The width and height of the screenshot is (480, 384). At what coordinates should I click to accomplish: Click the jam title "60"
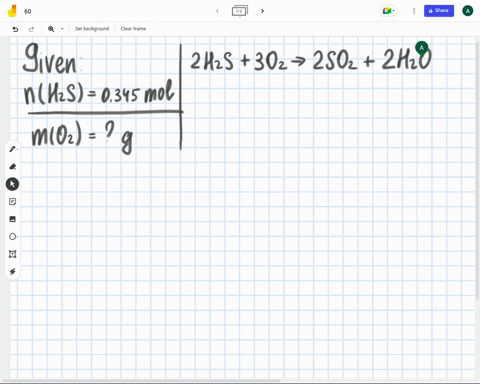[28, 11]
